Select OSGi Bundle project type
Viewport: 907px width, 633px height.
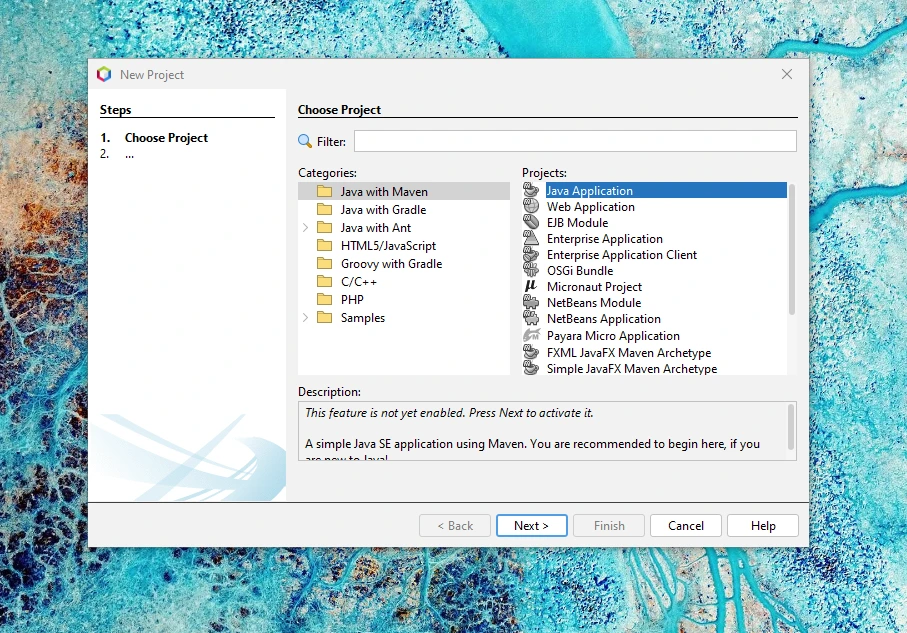[655, 270]
